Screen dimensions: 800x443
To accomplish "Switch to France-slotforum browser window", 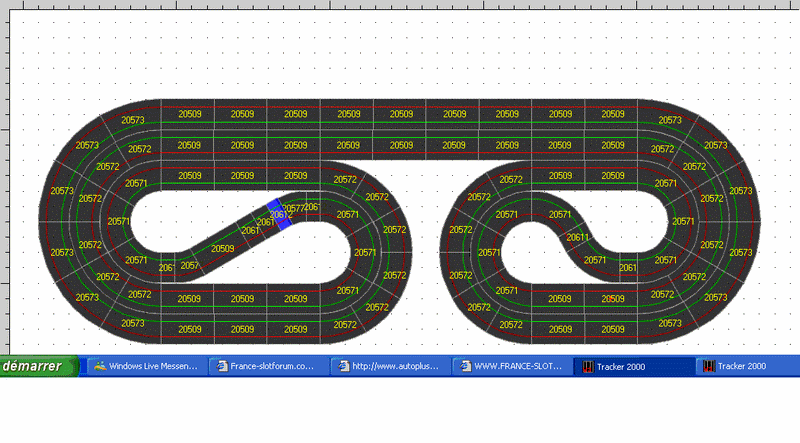I will tap(265, 367).
